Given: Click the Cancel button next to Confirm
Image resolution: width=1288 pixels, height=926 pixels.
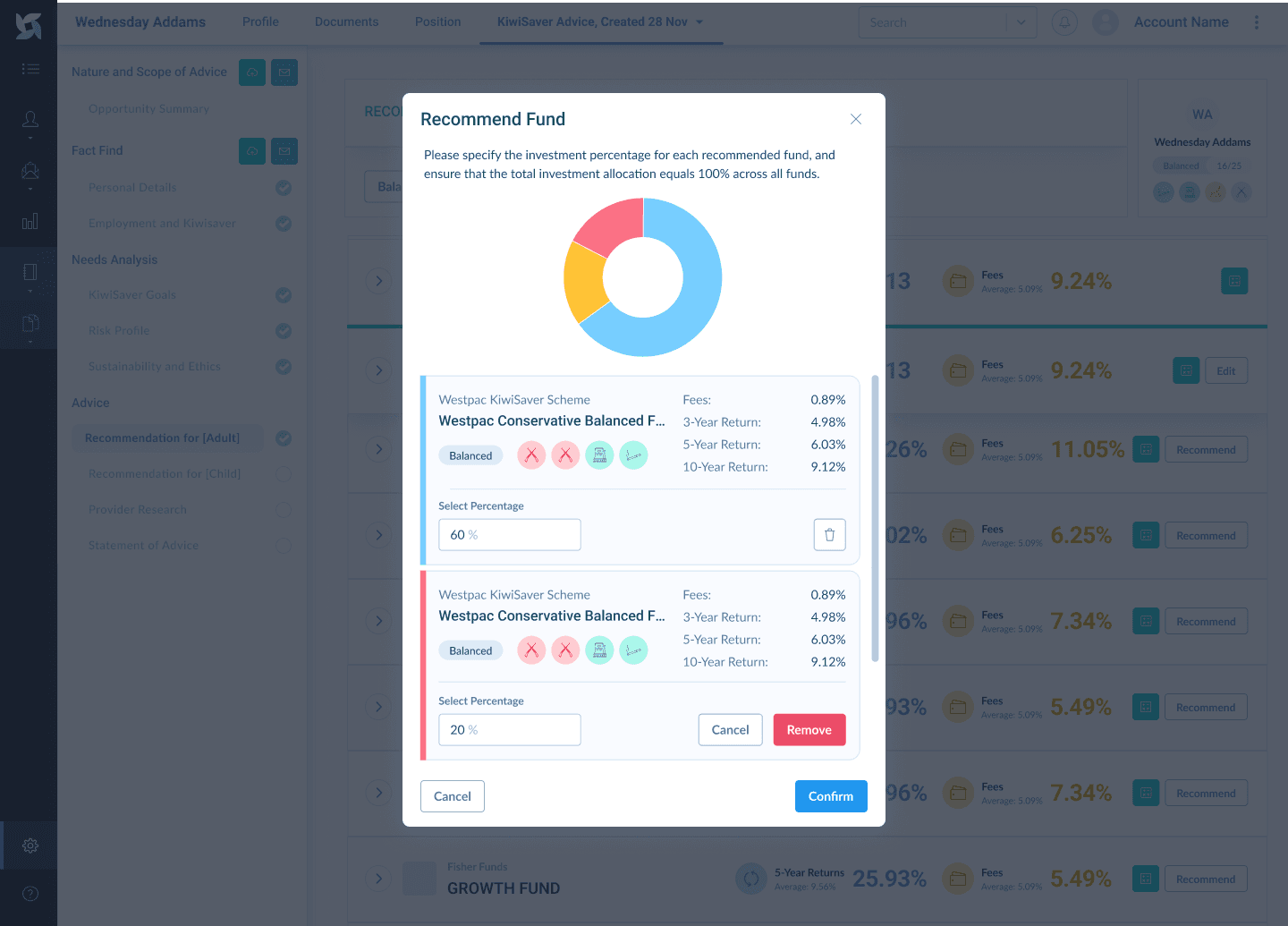Looking at the screenshot, I should pos(453,796).
